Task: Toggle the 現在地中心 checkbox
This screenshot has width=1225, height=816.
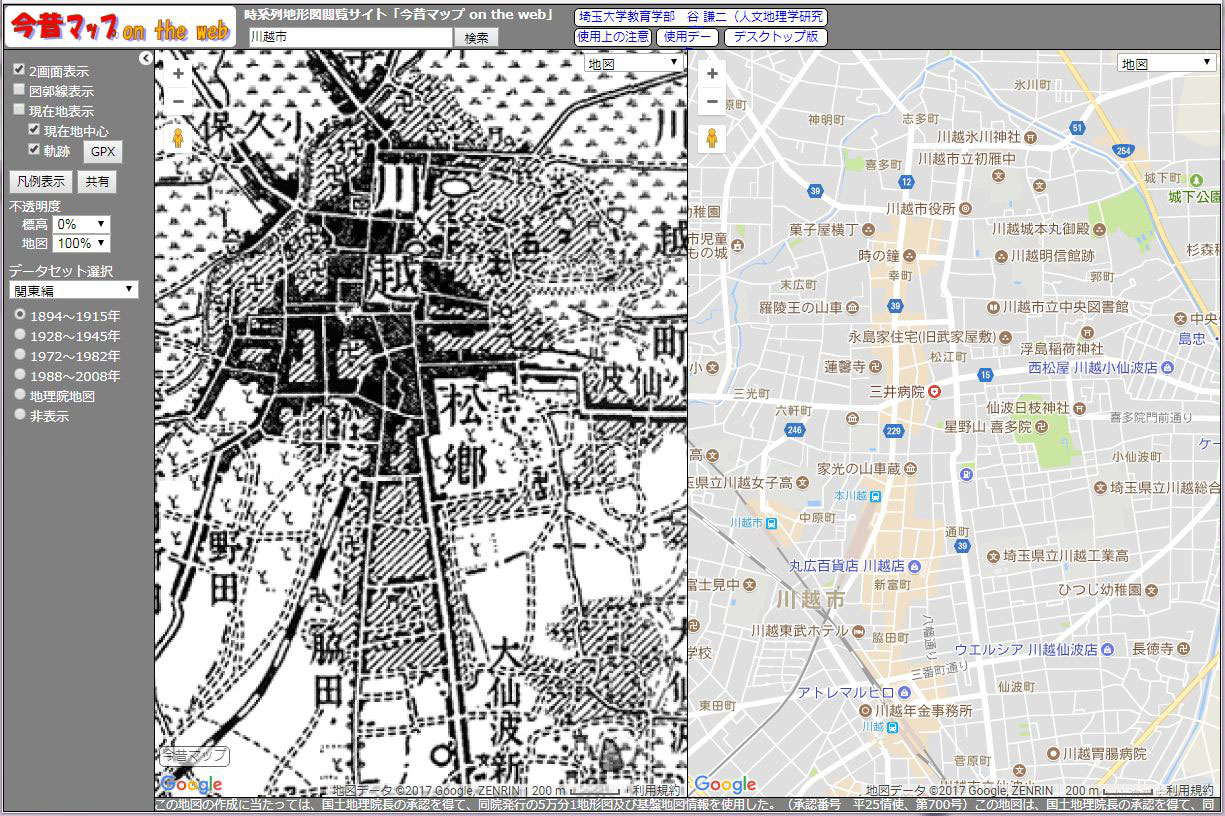Action: pos(34,130)
